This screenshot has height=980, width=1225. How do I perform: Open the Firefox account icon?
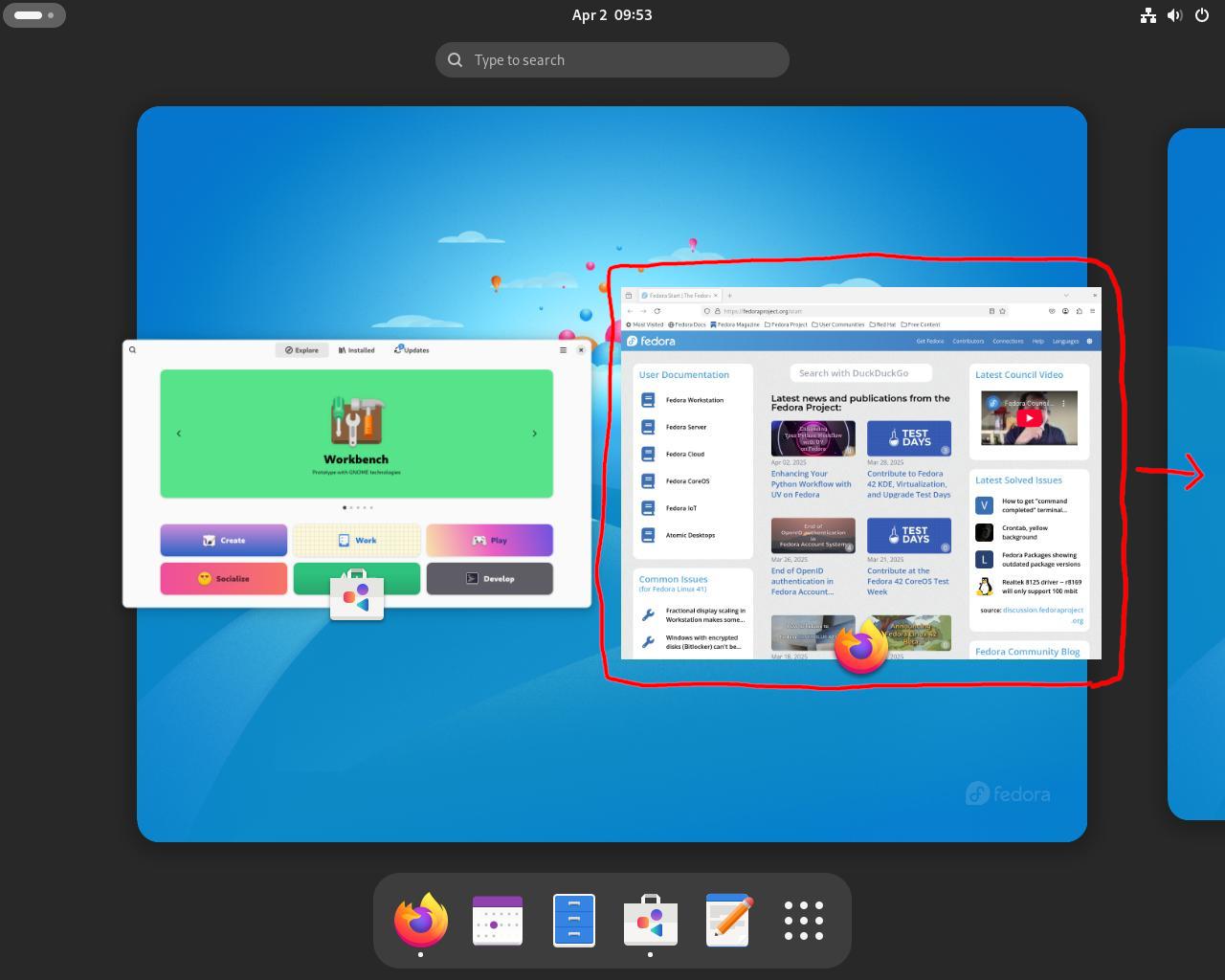(x=1065, y=311)
